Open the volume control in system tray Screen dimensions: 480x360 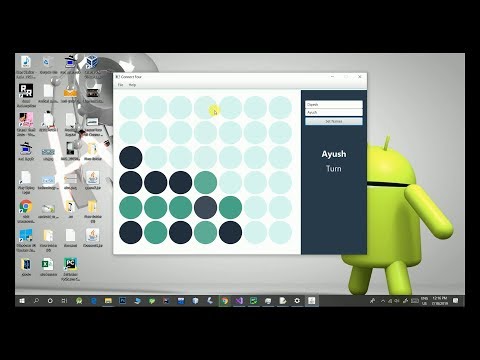tap(397, 301)
